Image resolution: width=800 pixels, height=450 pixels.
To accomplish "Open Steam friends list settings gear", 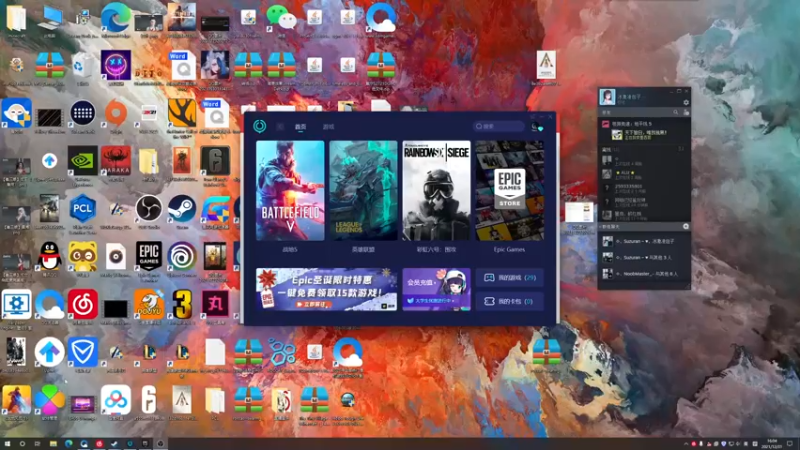I will click(x=686, y=103).
